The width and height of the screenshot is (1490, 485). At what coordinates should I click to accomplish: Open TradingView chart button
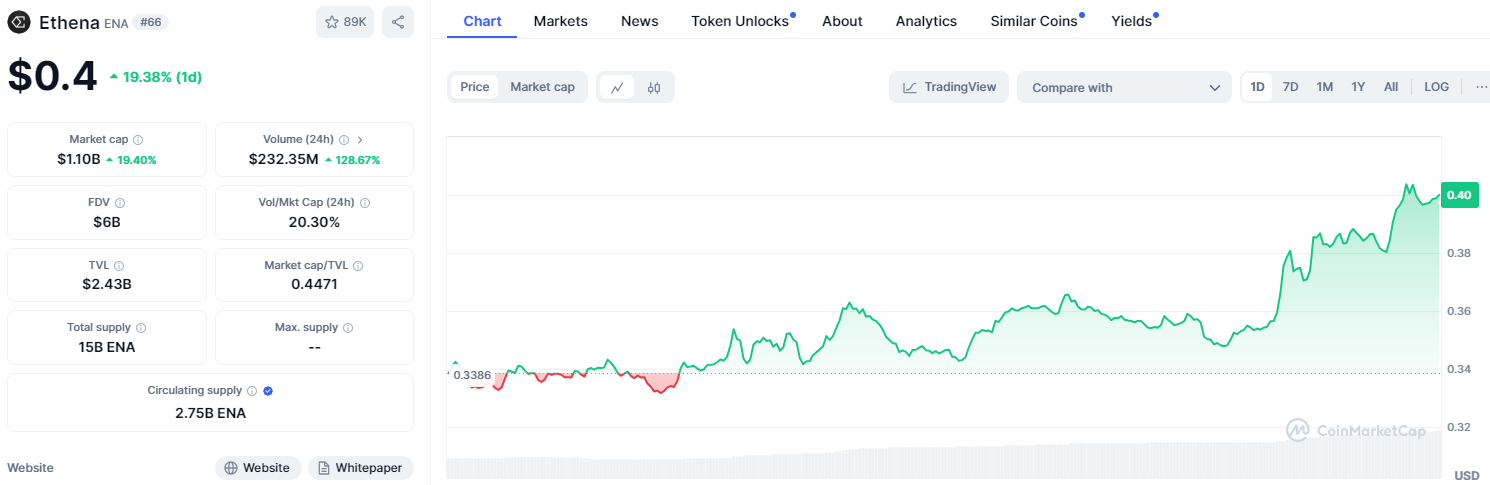(949, 87)
